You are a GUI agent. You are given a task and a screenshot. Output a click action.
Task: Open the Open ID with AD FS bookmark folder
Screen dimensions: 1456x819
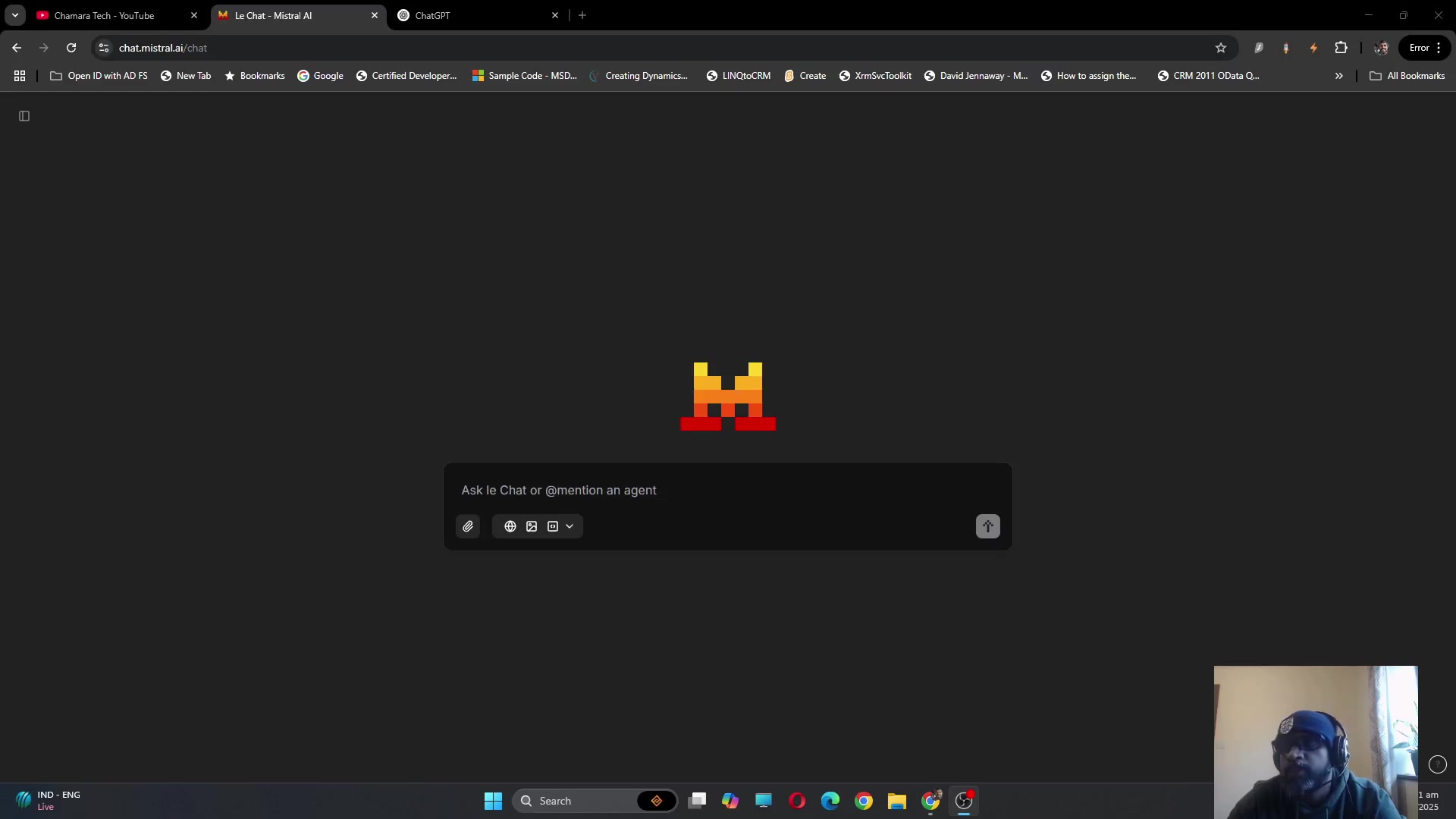pos(99,76)
